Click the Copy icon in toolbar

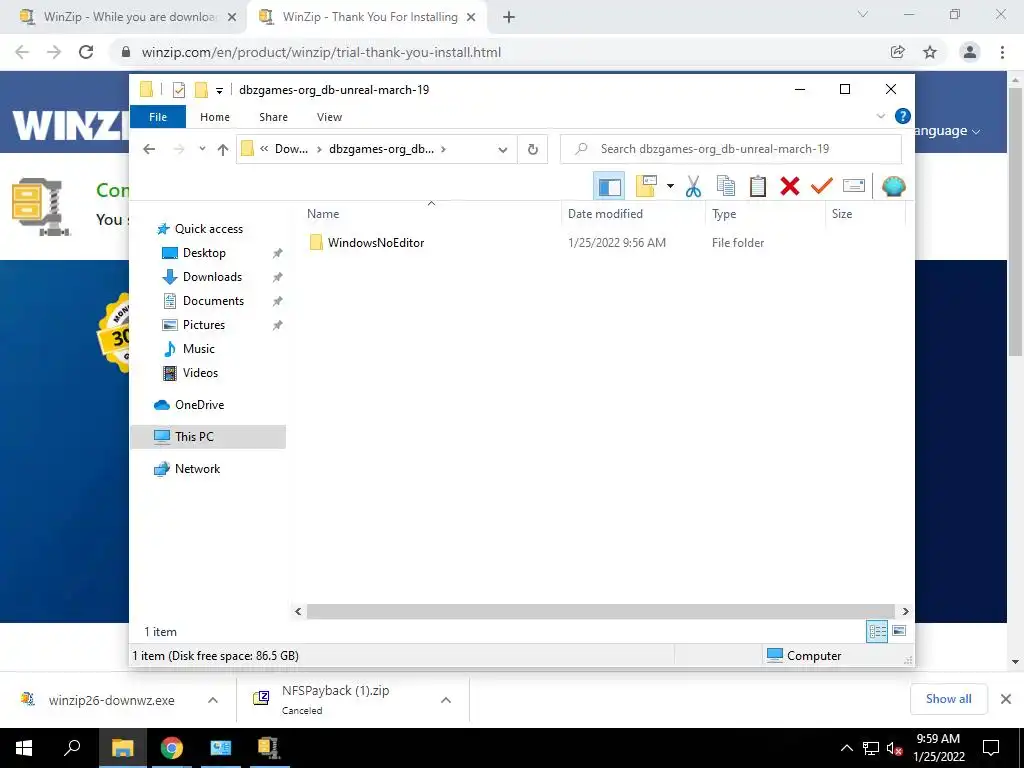[x=726, y=187]
